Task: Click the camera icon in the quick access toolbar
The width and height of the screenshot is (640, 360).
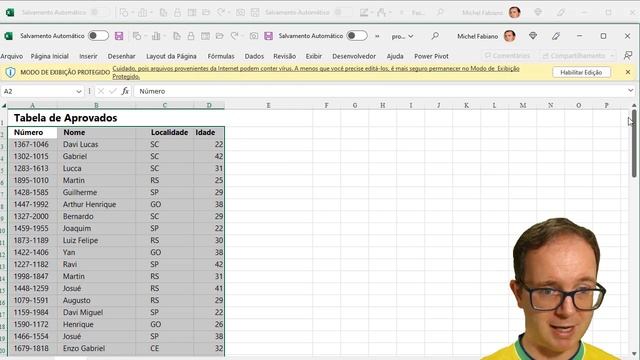Action: click(x=254, y=36)
